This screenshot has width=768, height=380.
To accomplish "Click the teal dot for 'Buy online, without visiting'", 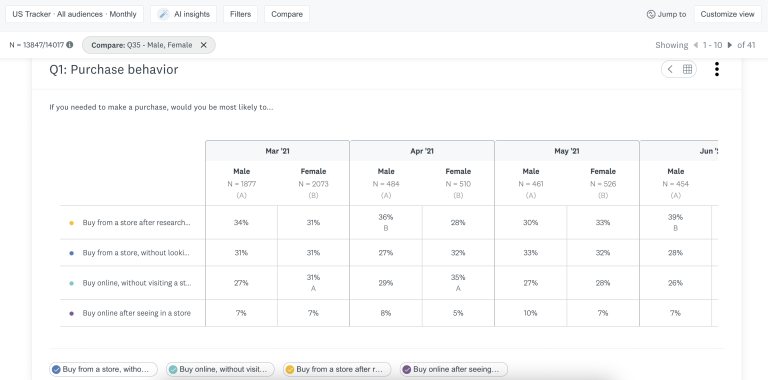I will [72, 283].
